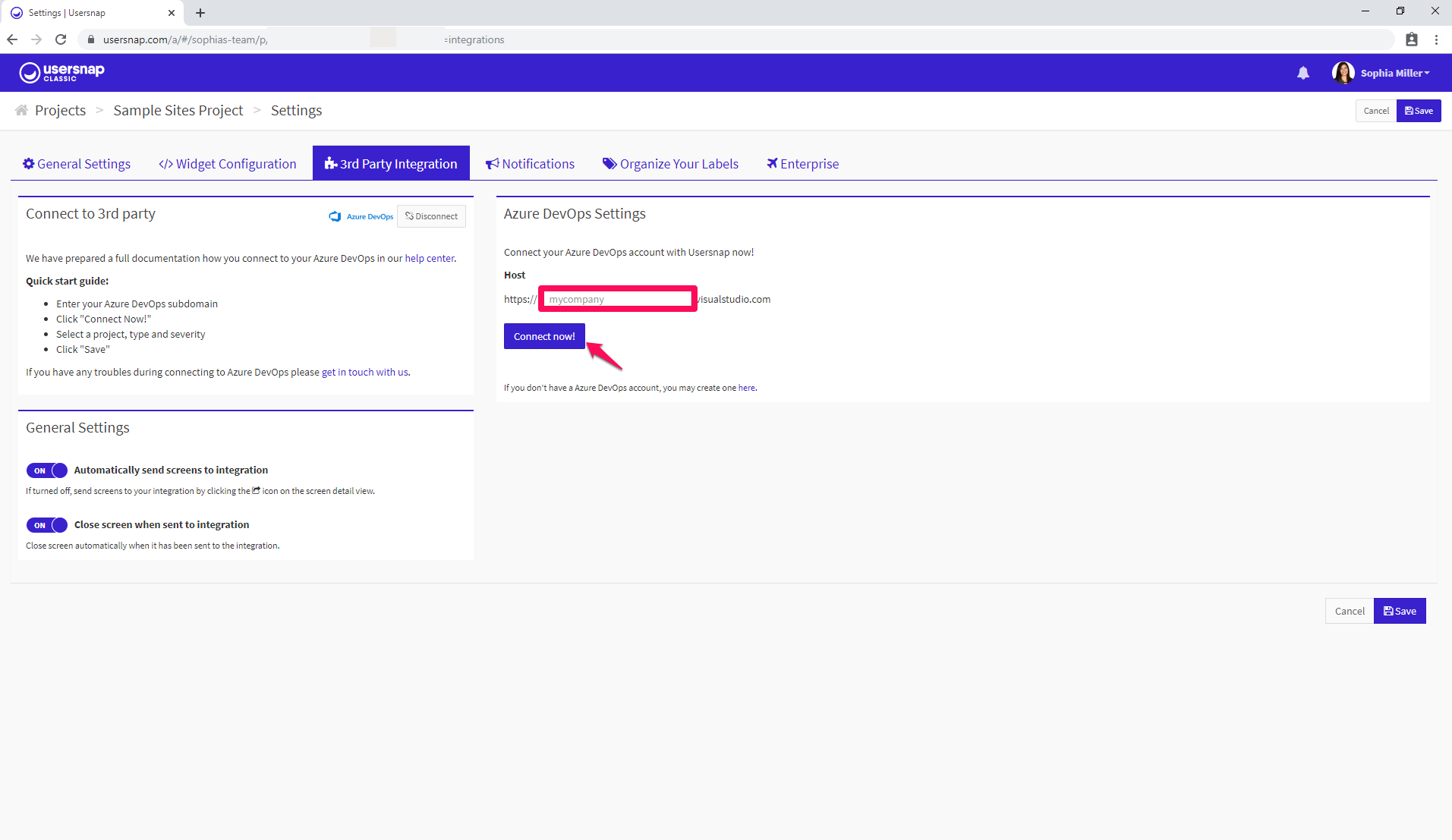Click the top Save button

pyautogui.click(x=1419, y=111)
